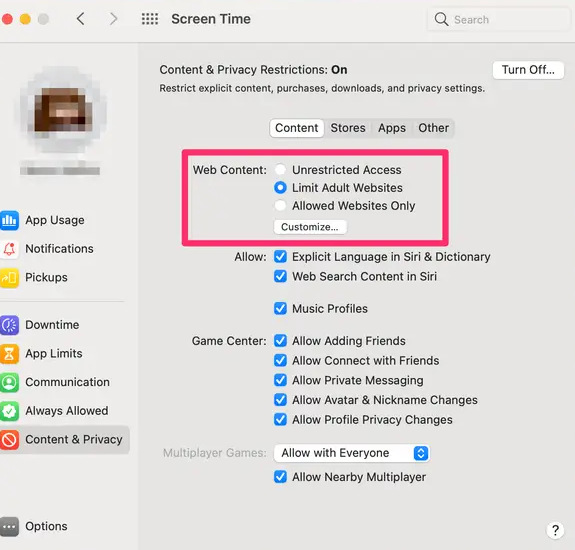
Task: Click the App Limits hourglass icon
Action: (x=9, y=353)
